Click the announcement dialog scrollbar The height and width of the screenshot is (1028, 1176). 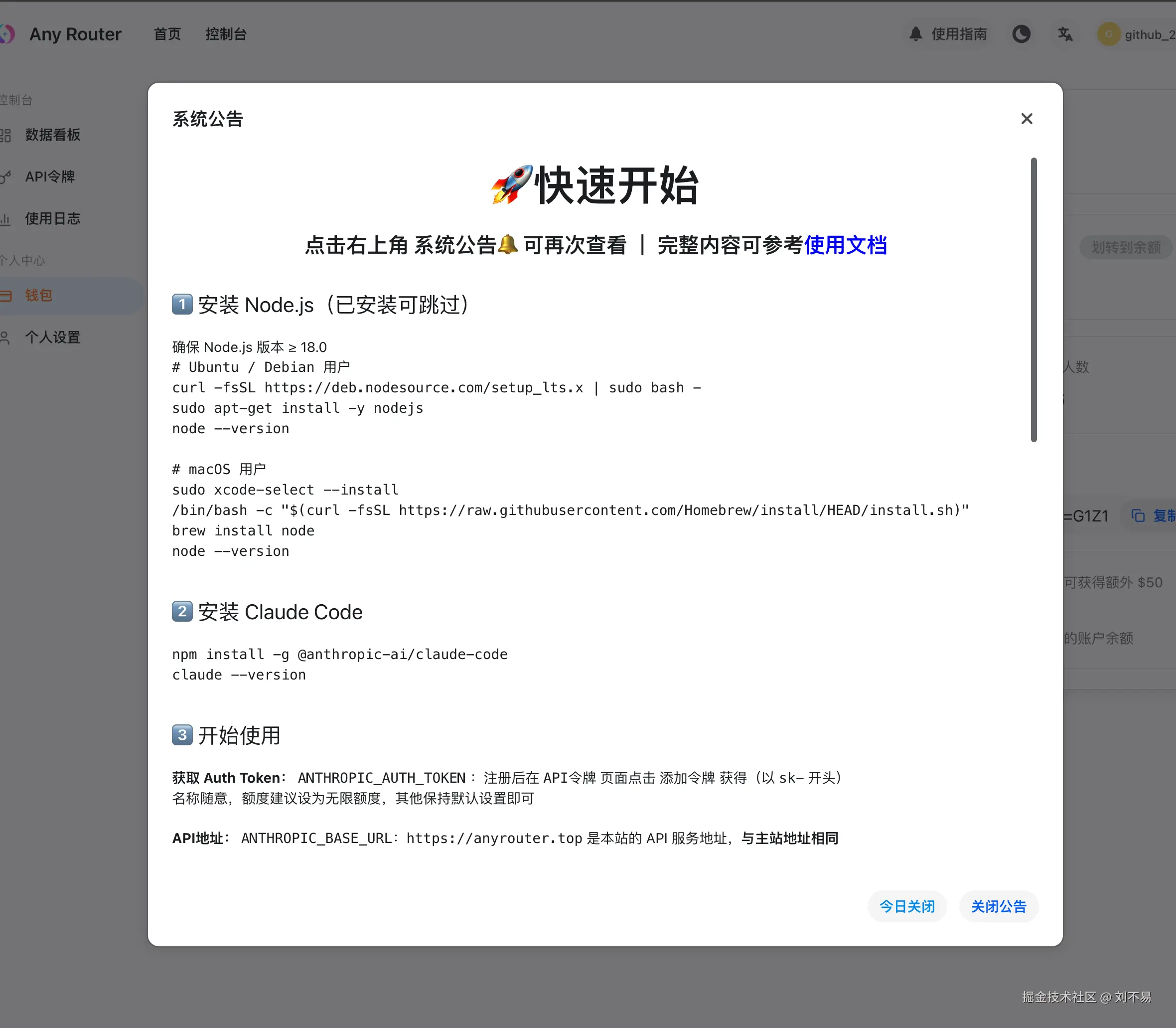coord(1033,300)
